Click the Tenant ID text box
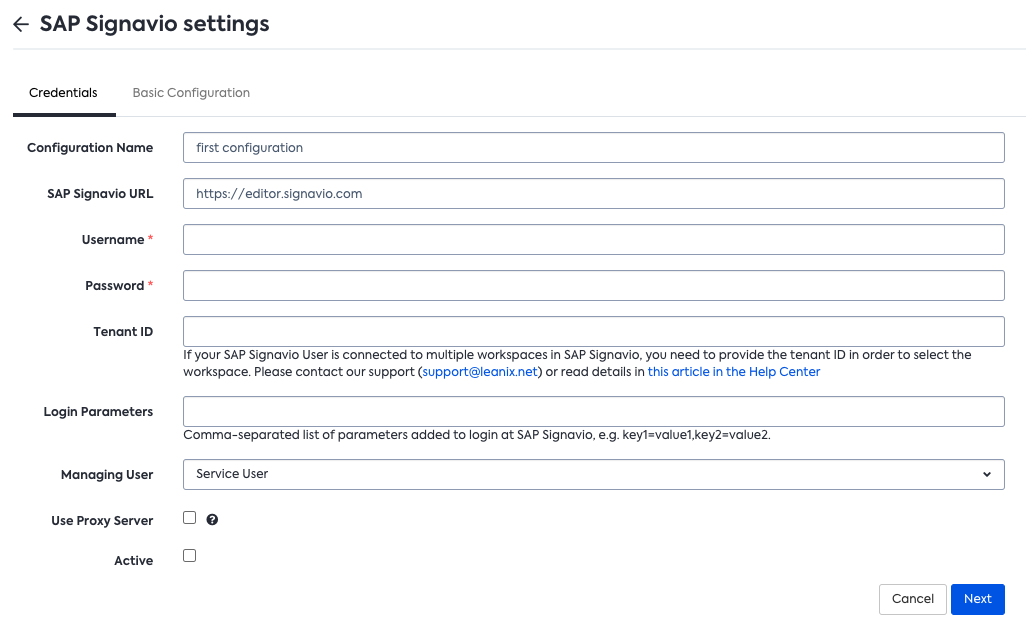1026x637 pixels. click(593, 332)
